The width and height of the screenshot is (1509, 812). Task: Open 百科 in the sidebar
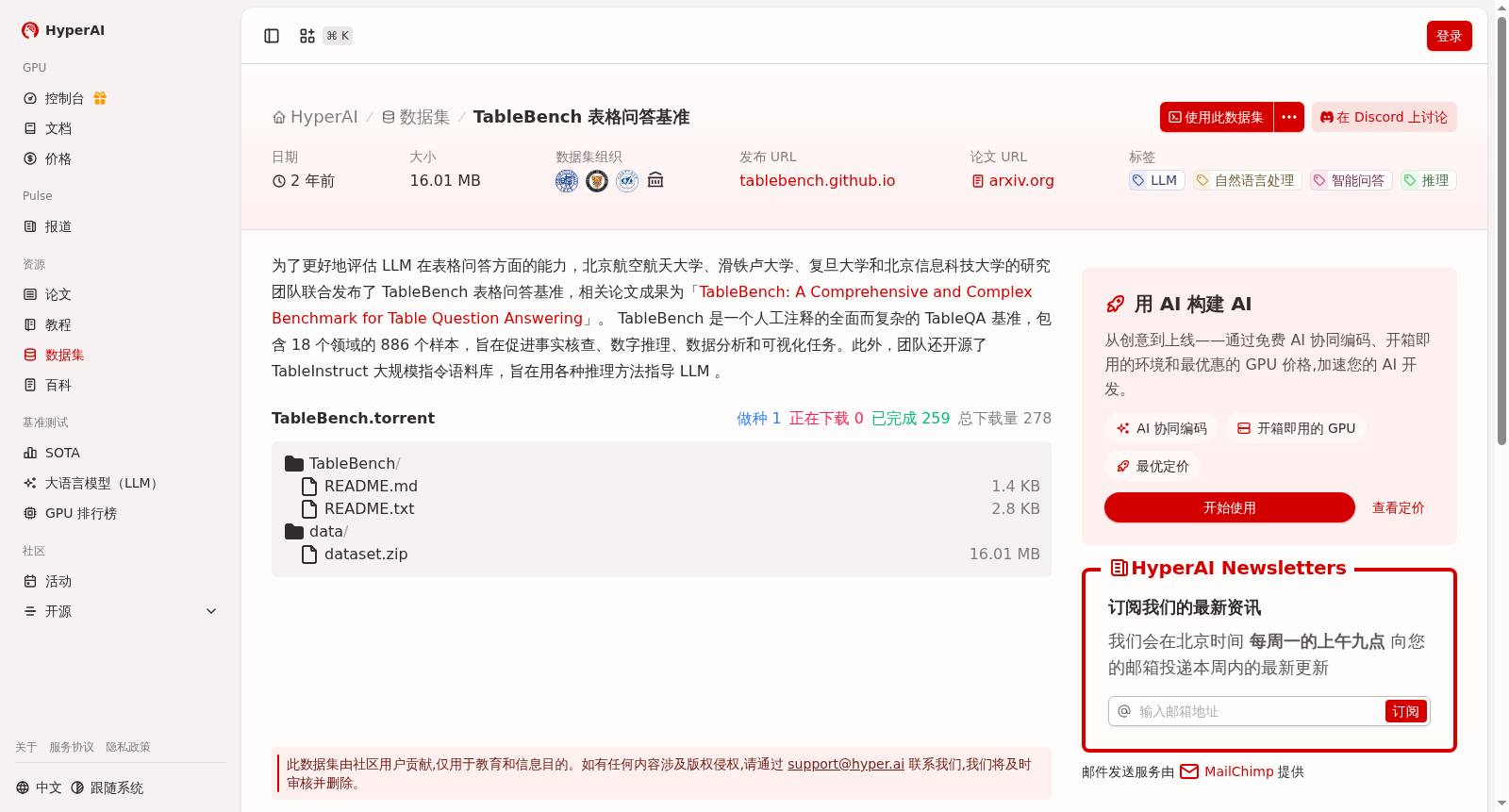pyautogui.click(x=47, y=385)
